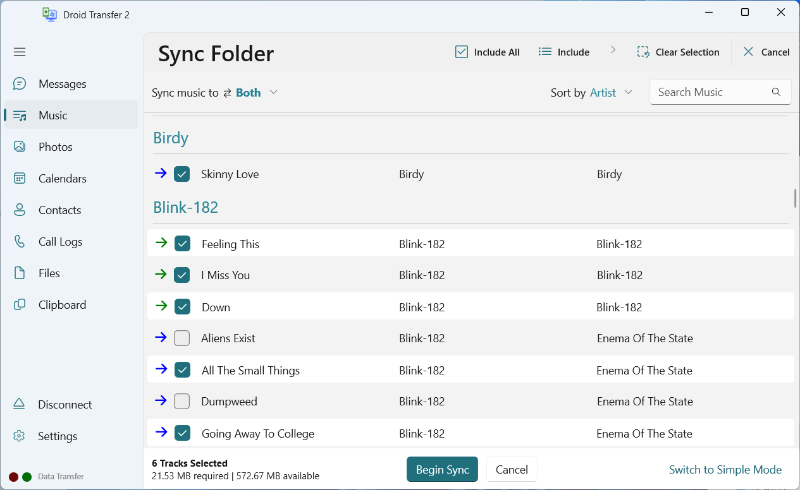Viewport: 800px width, 490px height.
Task: Click the Settings gear icon
Action: pos(19,436)
